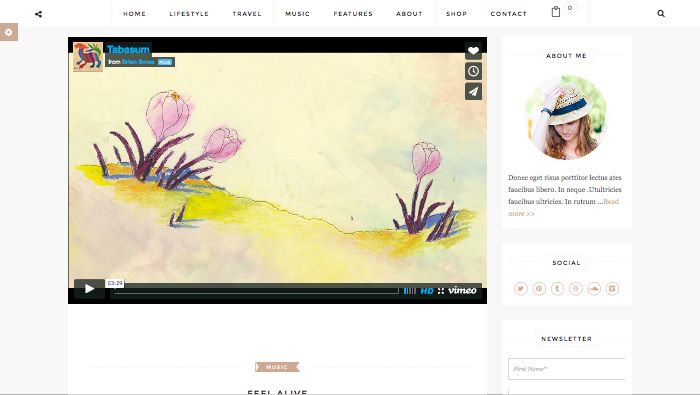Open the second social circle icon

tap(539, 289)
